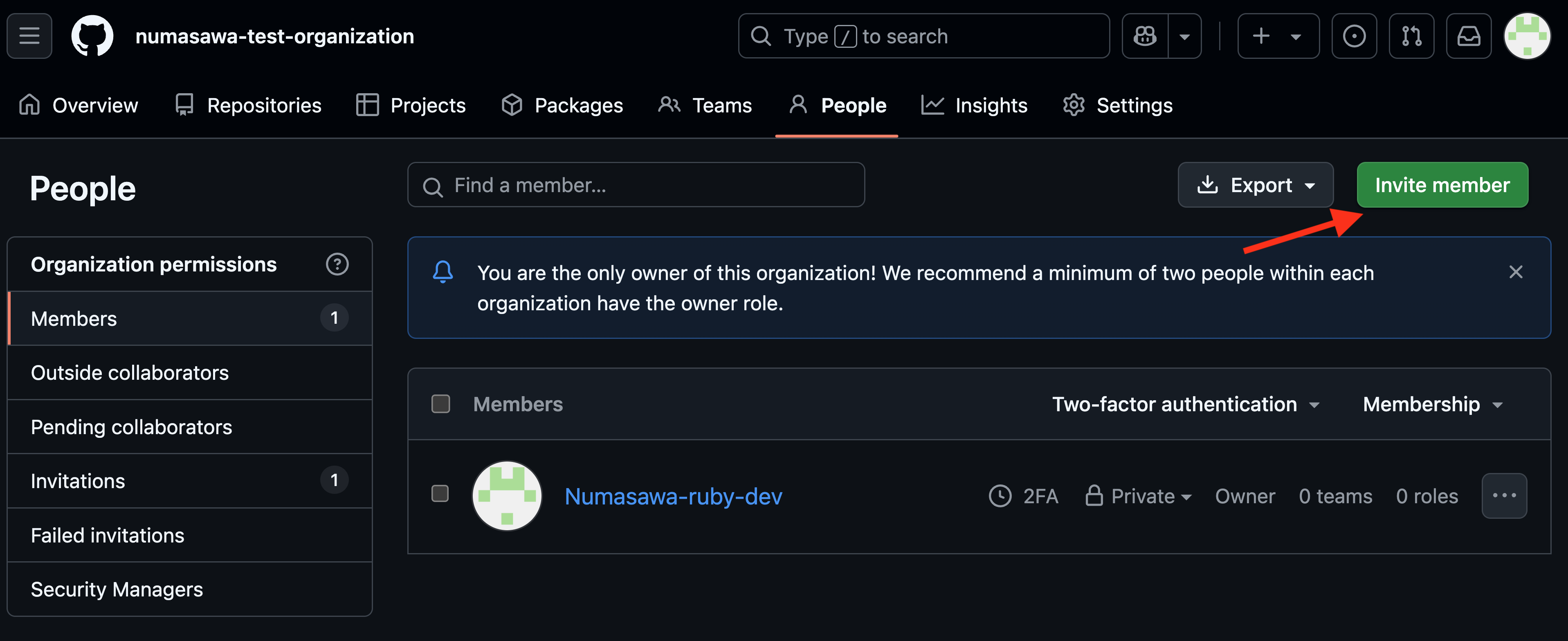Click the Invite member button
This screenshot has width=1568, height=641.
coord(1442,185)
